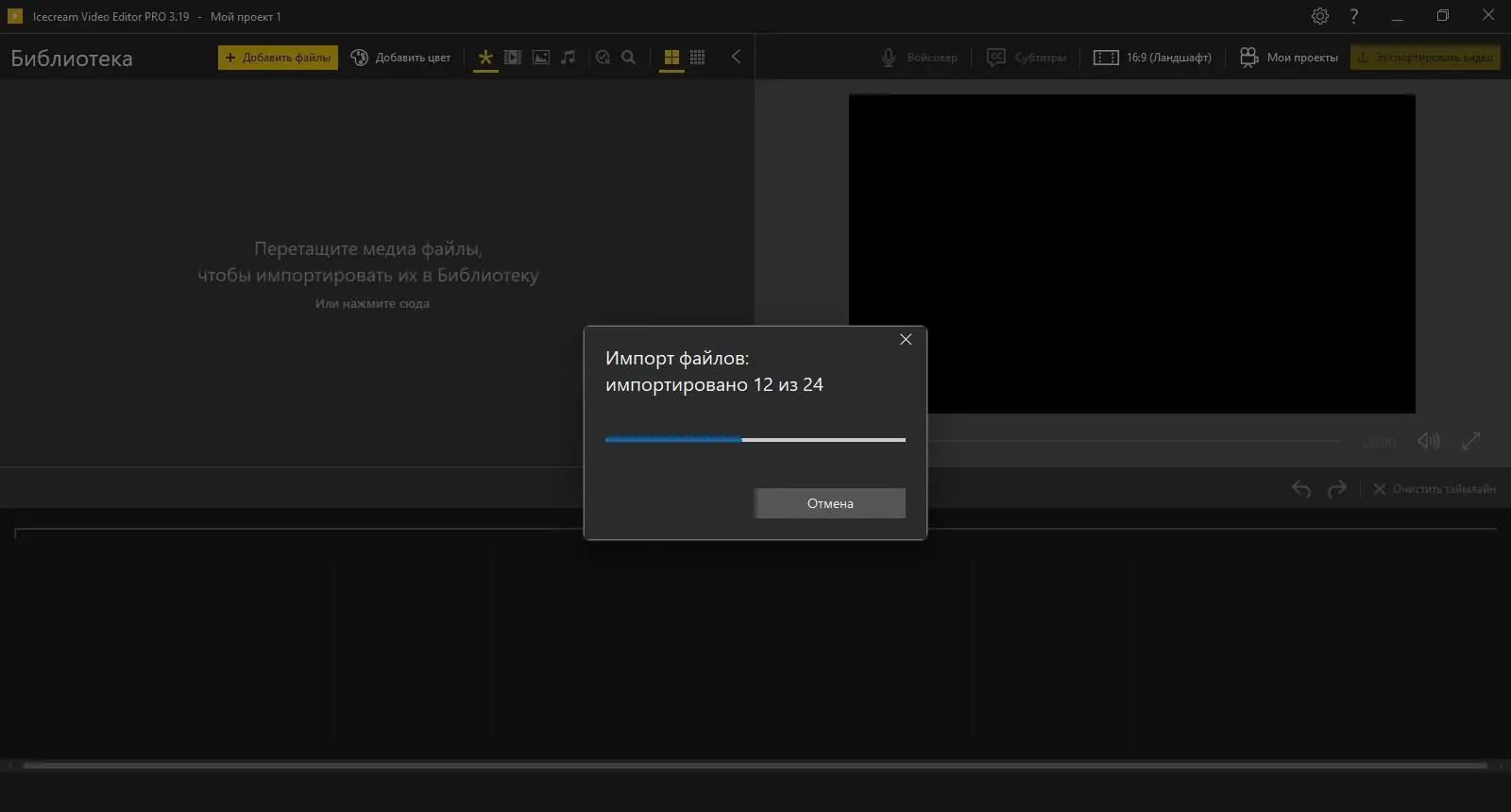Click the "Мой проект 1" title text
This screenshot has height=812, width=1511.
[246, 17]
